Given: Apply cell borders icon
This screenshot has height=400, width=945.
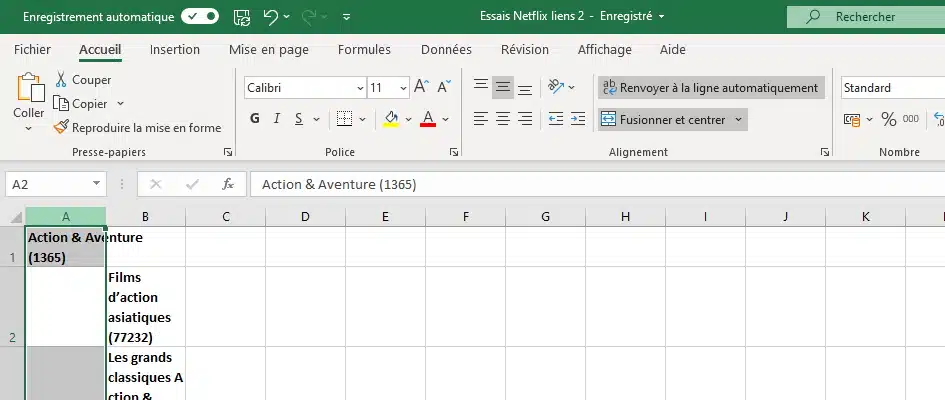Looking at the screenshot, I should [344, 119].
